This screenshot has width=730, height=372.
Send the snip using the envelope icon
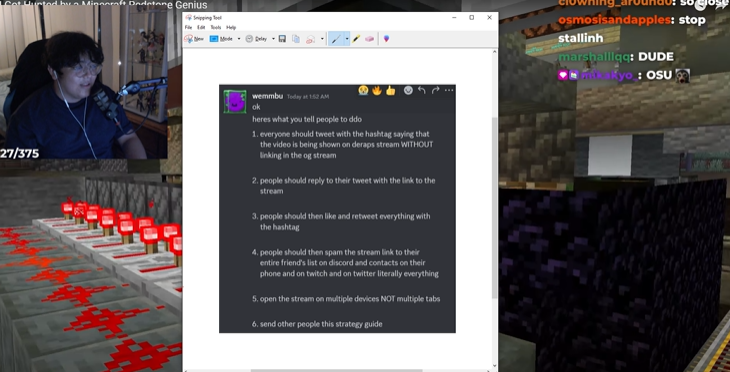pos(311,40)
